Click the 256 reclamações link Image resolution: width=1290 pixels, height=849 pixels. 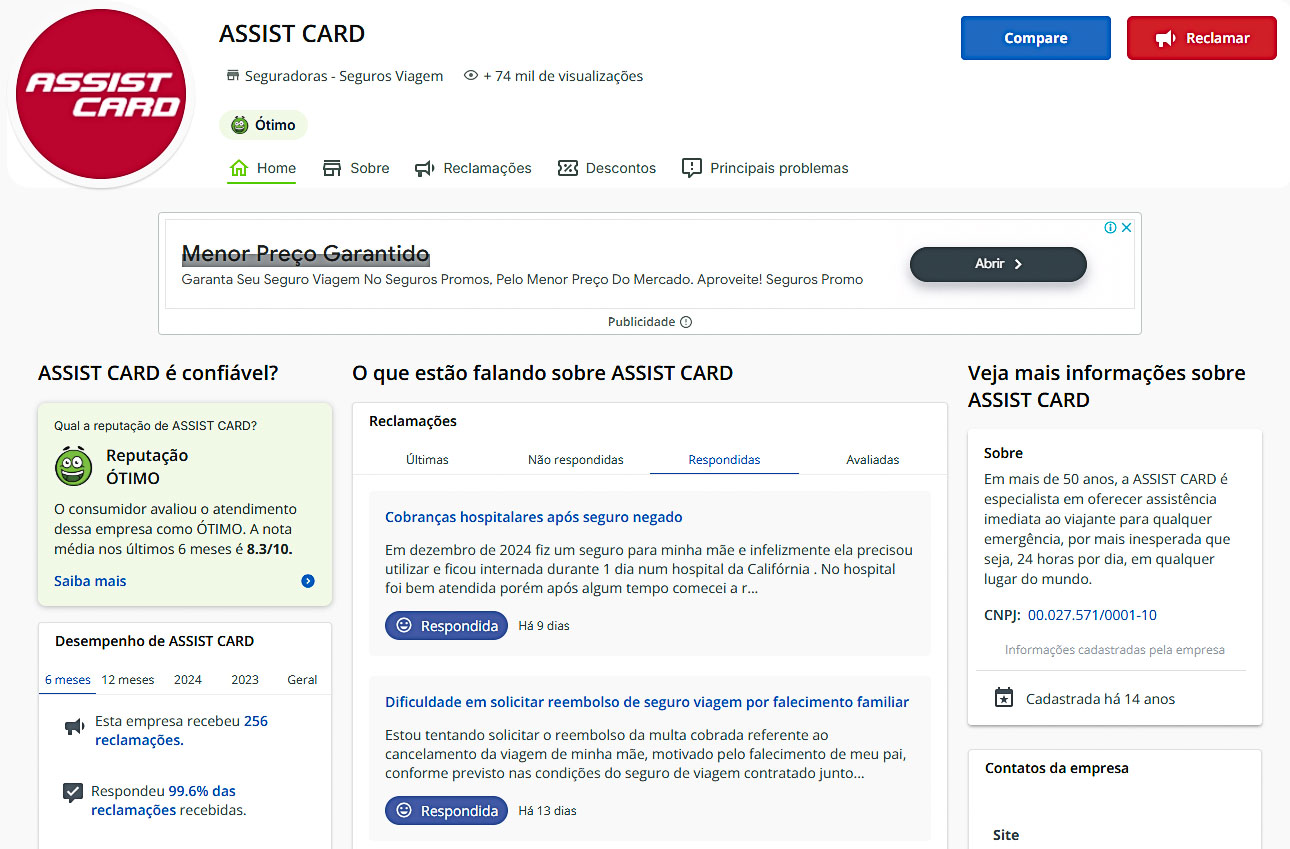pyautogui.click(x=181, y=731)
